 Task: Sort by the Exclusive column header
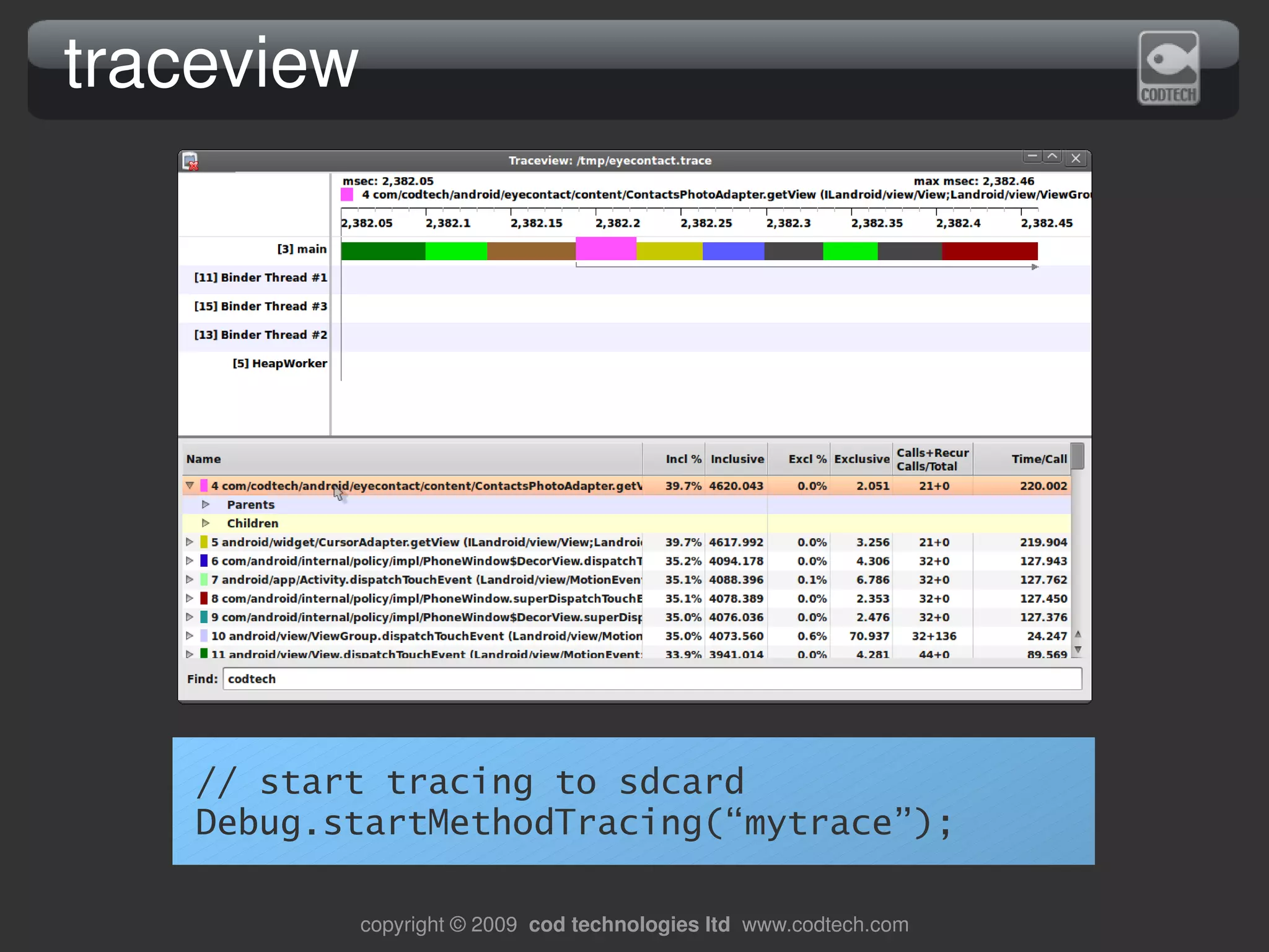(861, 459)
